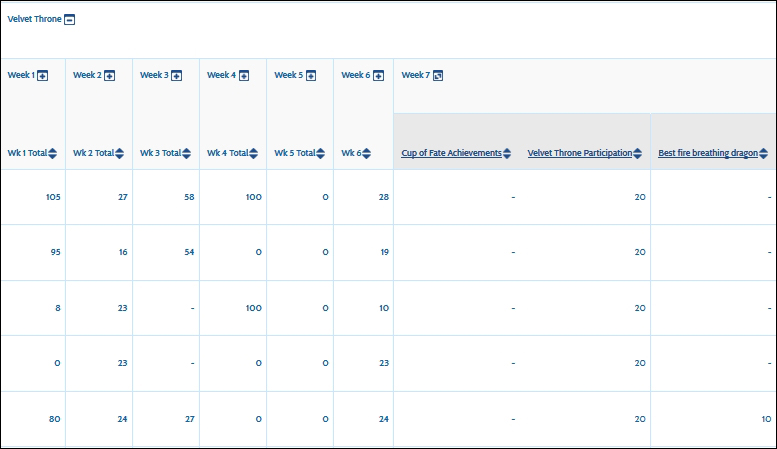Click the Week 5 header label

[288, 75]
